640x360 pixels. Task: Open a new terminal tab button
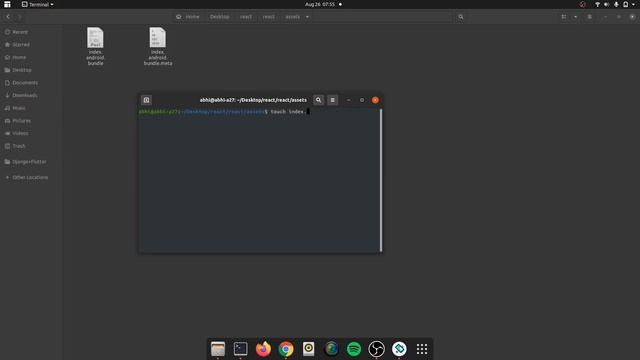coord(146,100)
